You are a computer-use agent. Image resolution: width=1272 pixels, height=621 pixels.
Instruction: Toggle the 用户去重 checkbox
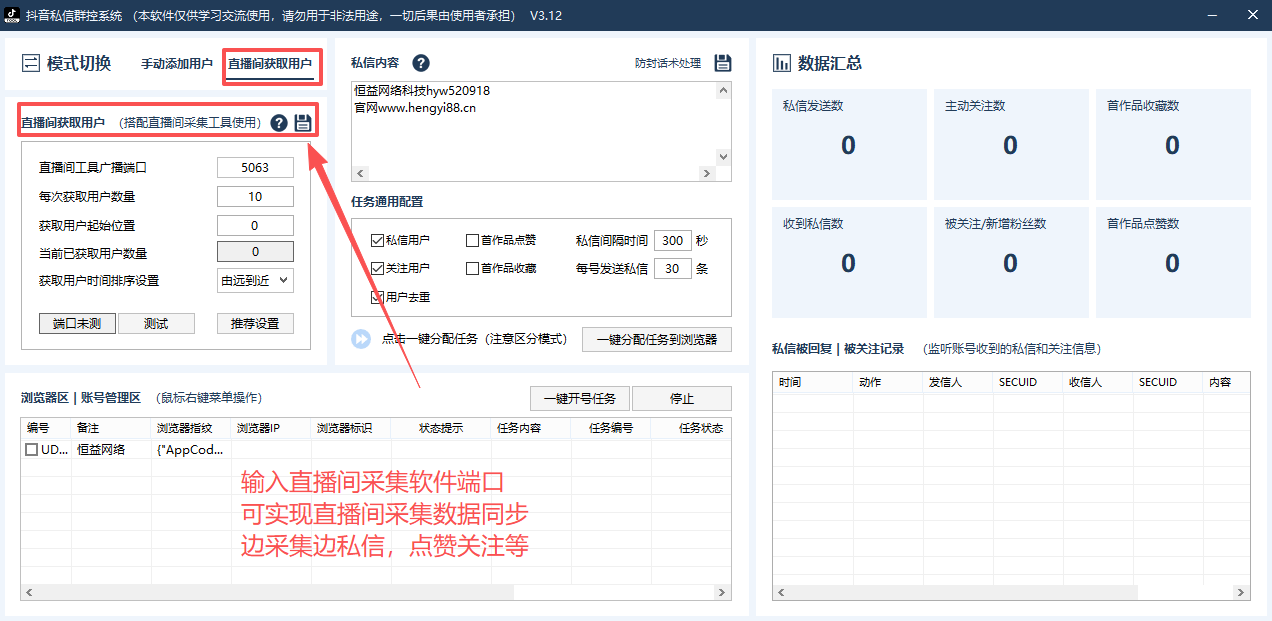coord(377,297)
